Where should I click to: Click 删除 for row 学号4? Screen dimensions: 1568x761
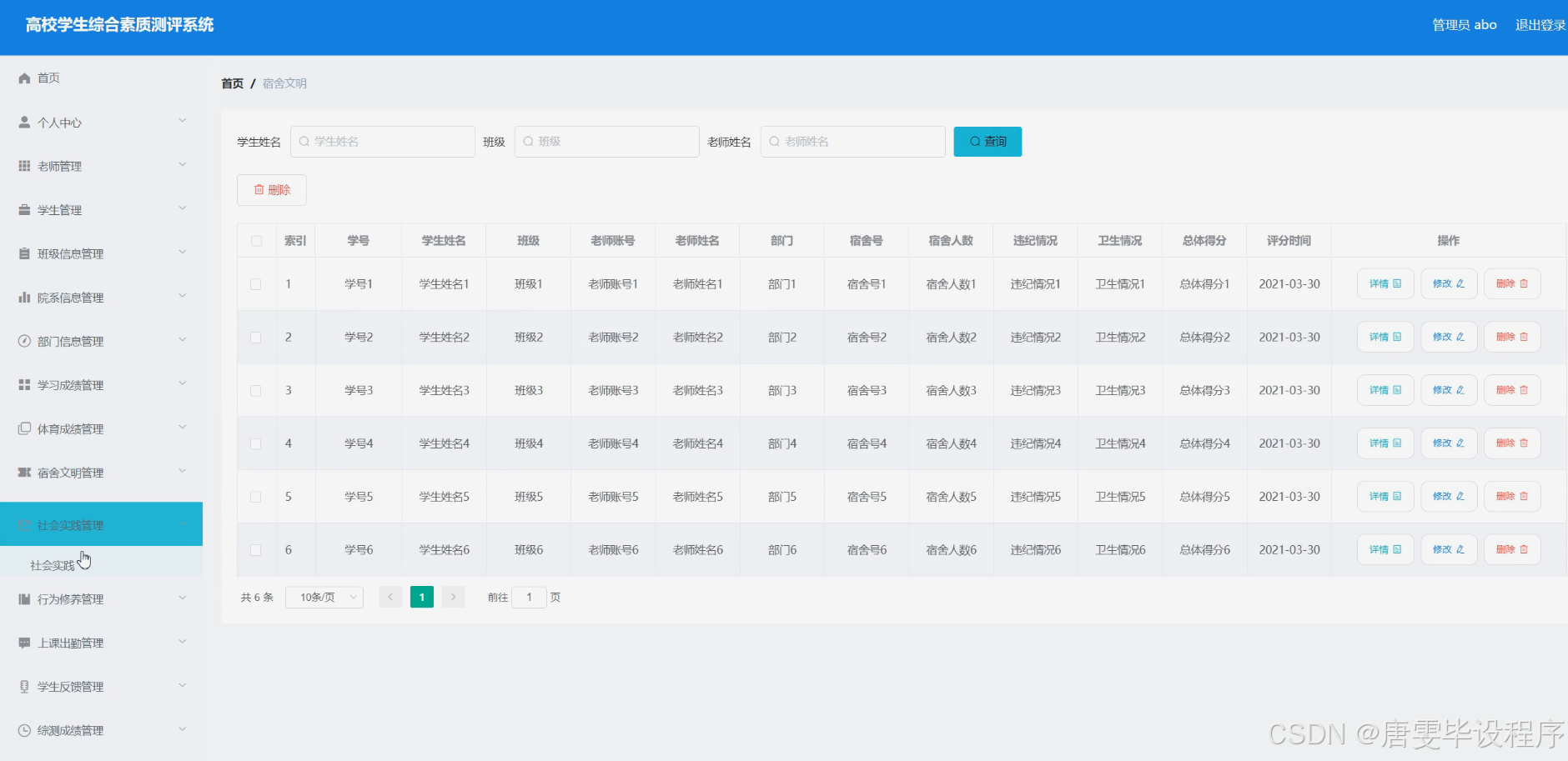pos(1512,443)
